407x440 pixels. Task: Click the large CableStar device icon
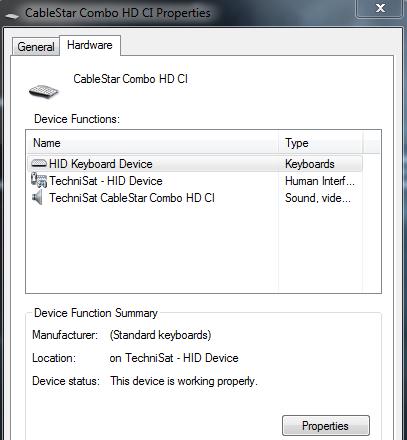pos(44,91)
